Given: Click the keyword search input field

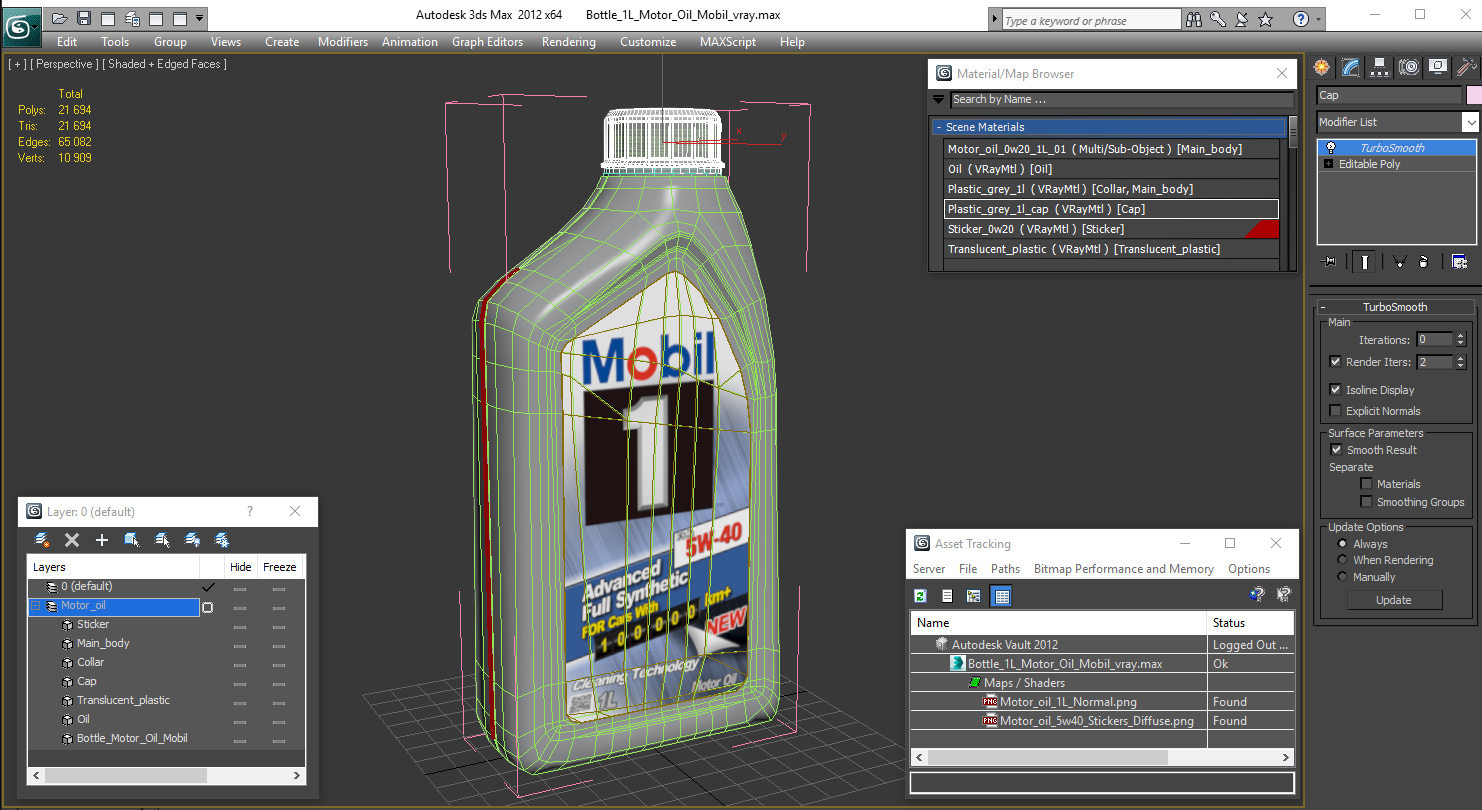Looking at the screenshot, I should tap(1091, 20).
